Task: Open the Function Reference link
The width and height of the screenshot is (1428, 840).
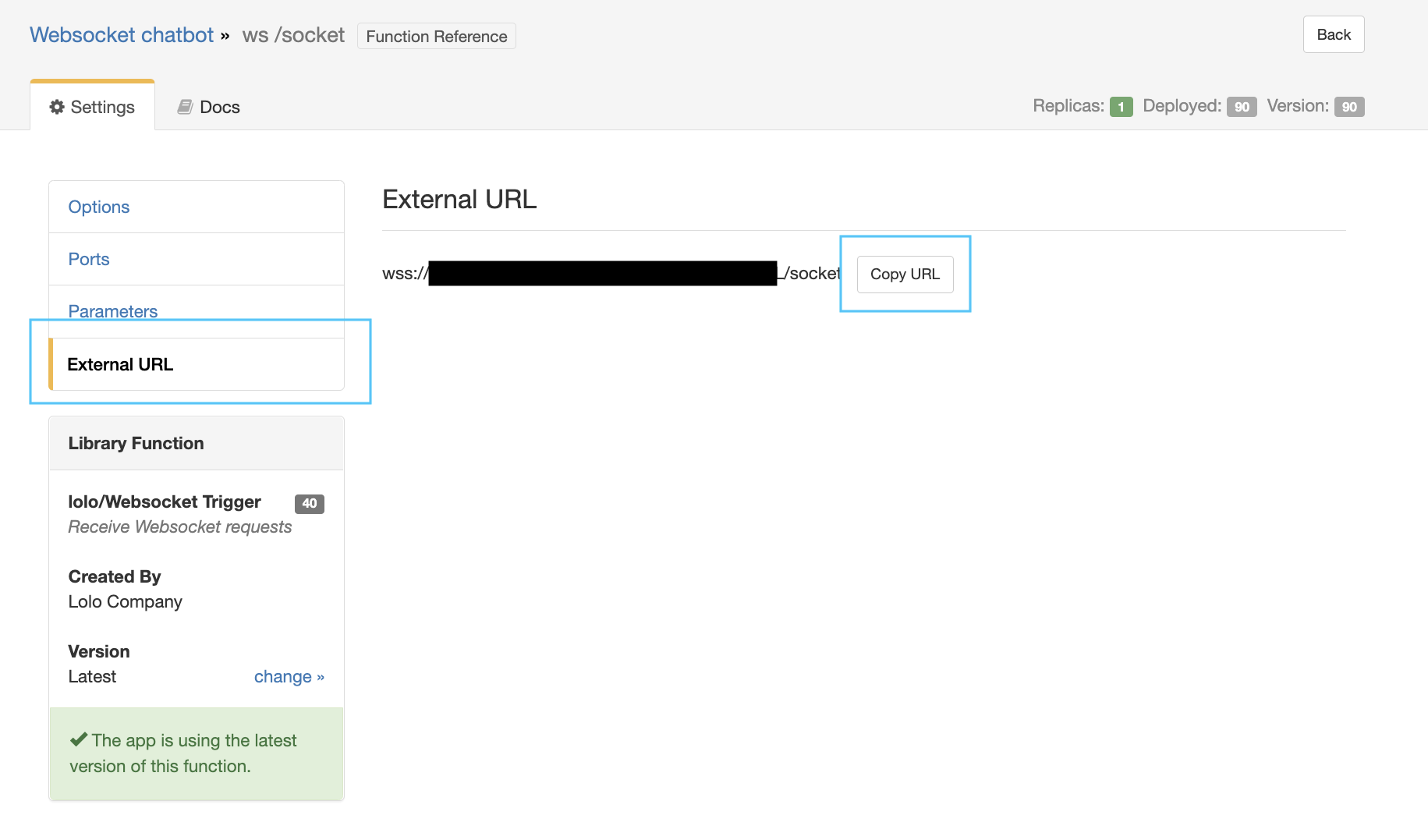Action: pos(436,37)
